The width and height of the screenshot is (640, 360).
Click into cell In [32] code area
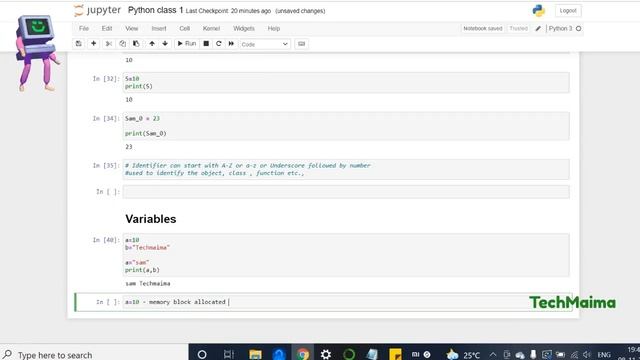pos(346,82)
